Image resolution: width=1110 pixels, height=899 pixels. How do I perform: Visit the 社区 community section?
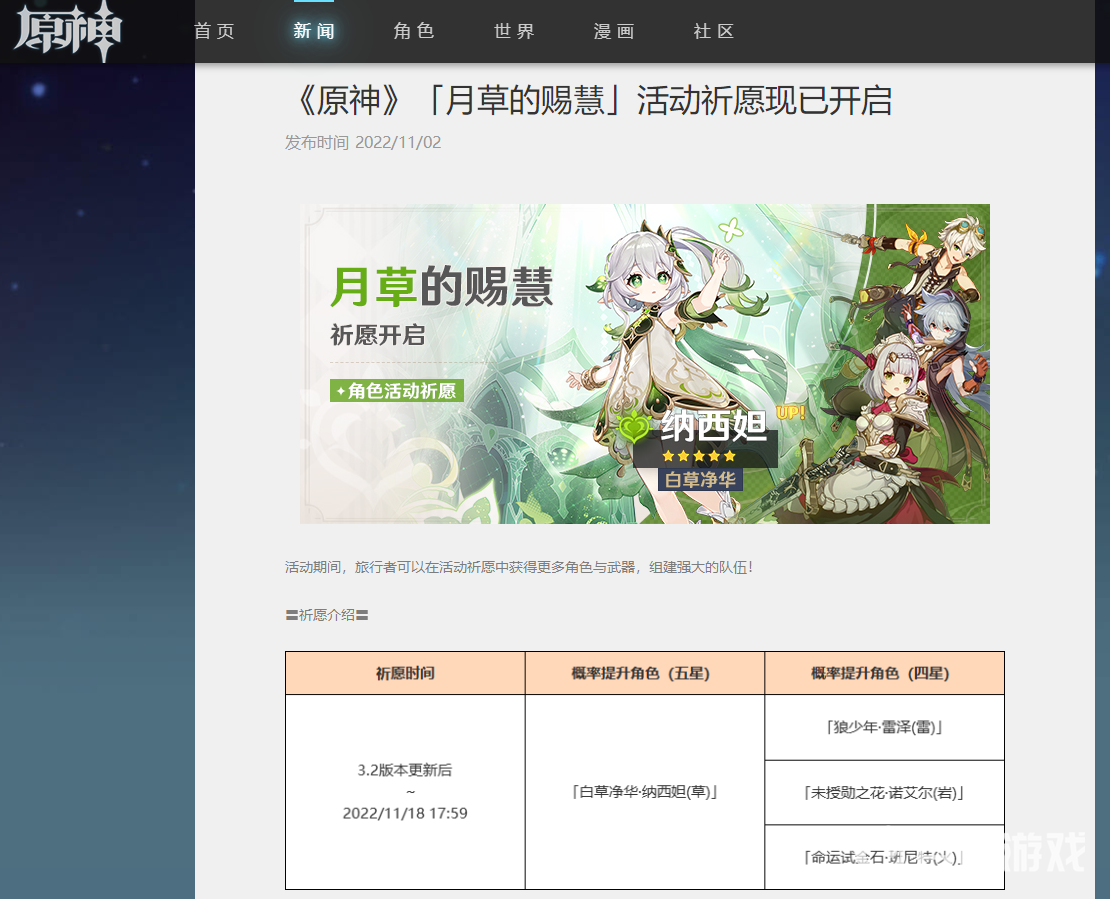(714, 31)
